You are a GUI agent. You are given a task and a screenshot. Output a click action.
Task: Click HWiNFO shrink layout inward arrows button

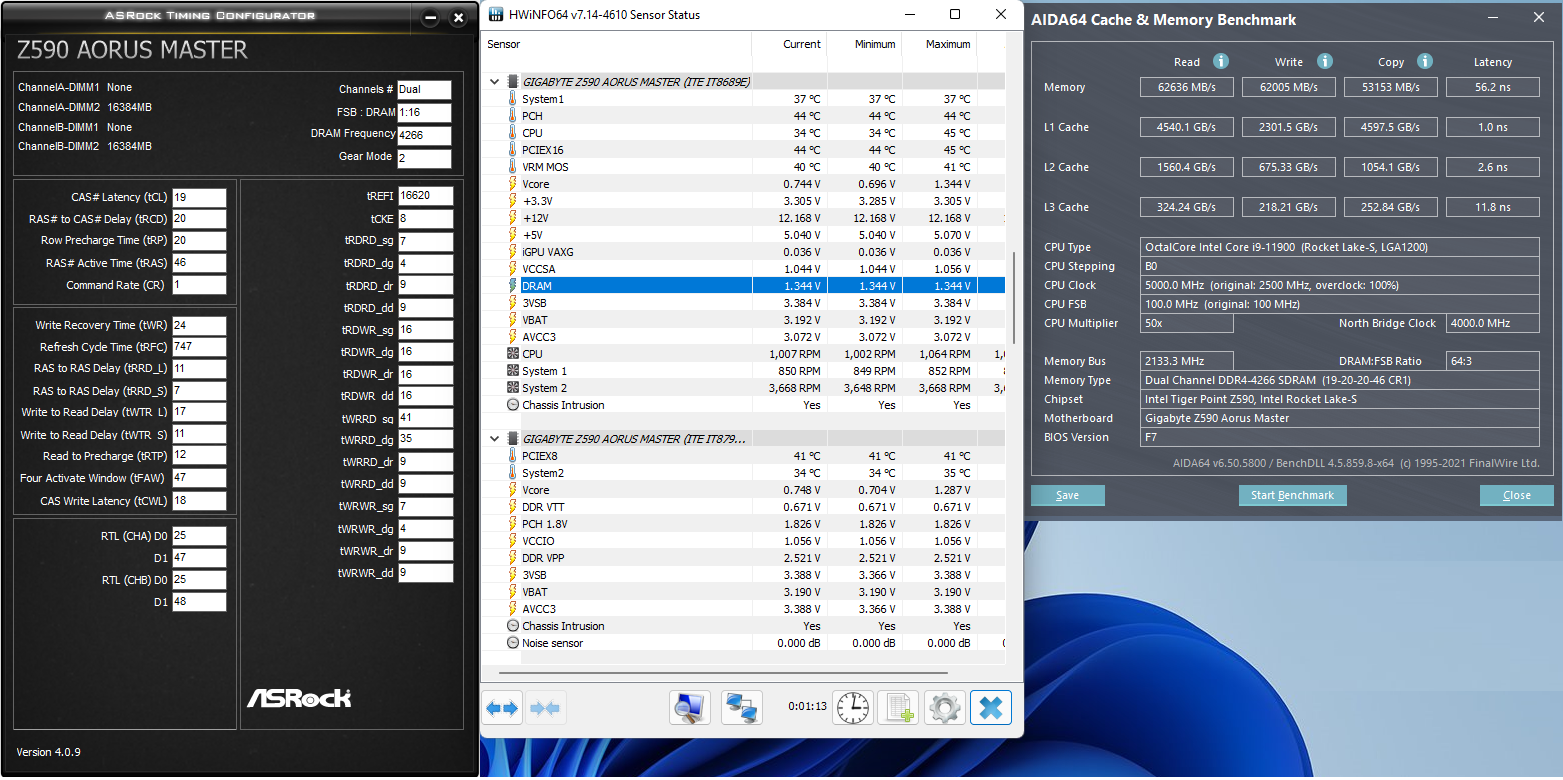(545, 708)
